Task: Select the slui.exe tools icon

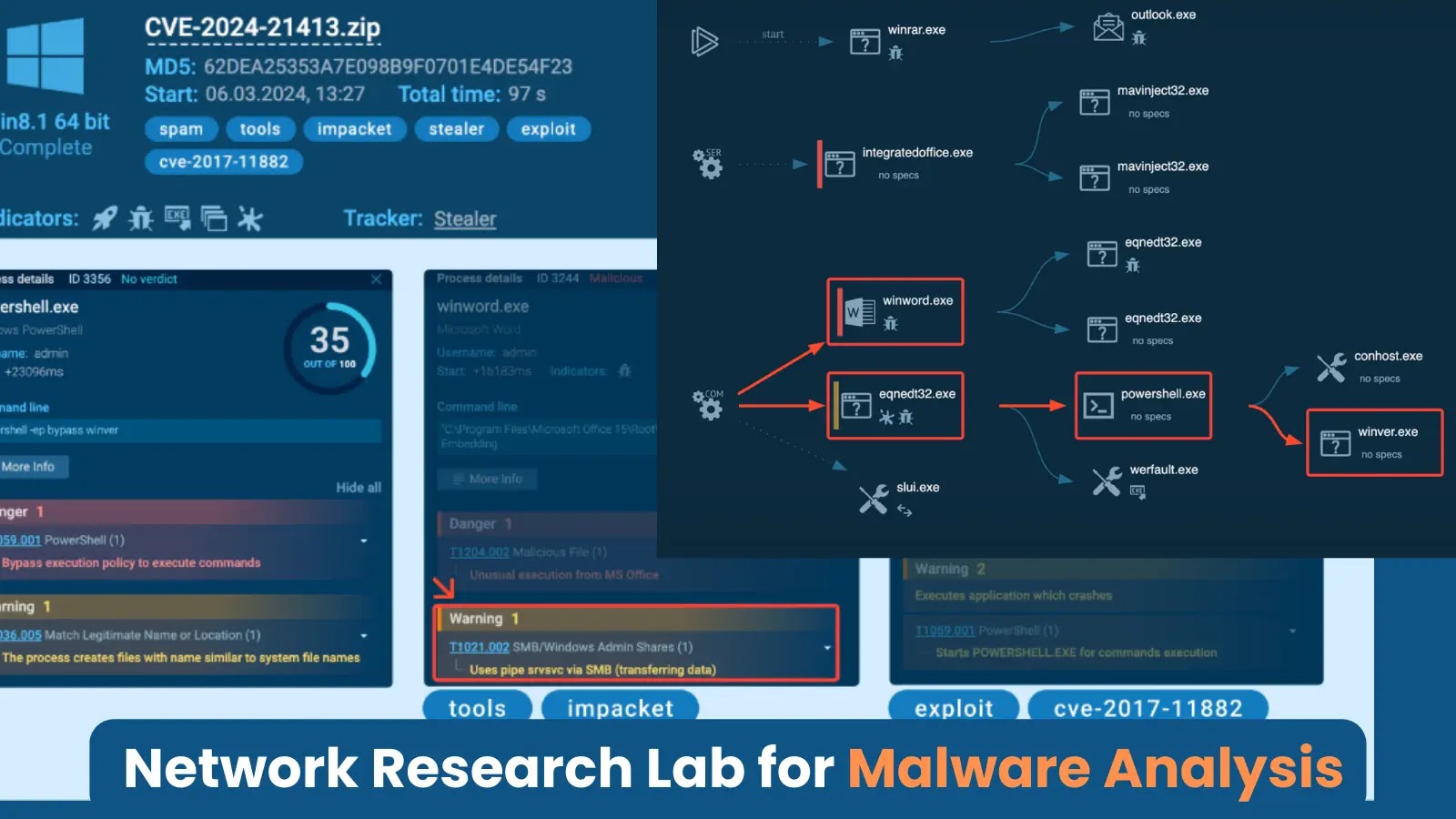Action: point(874,498)
